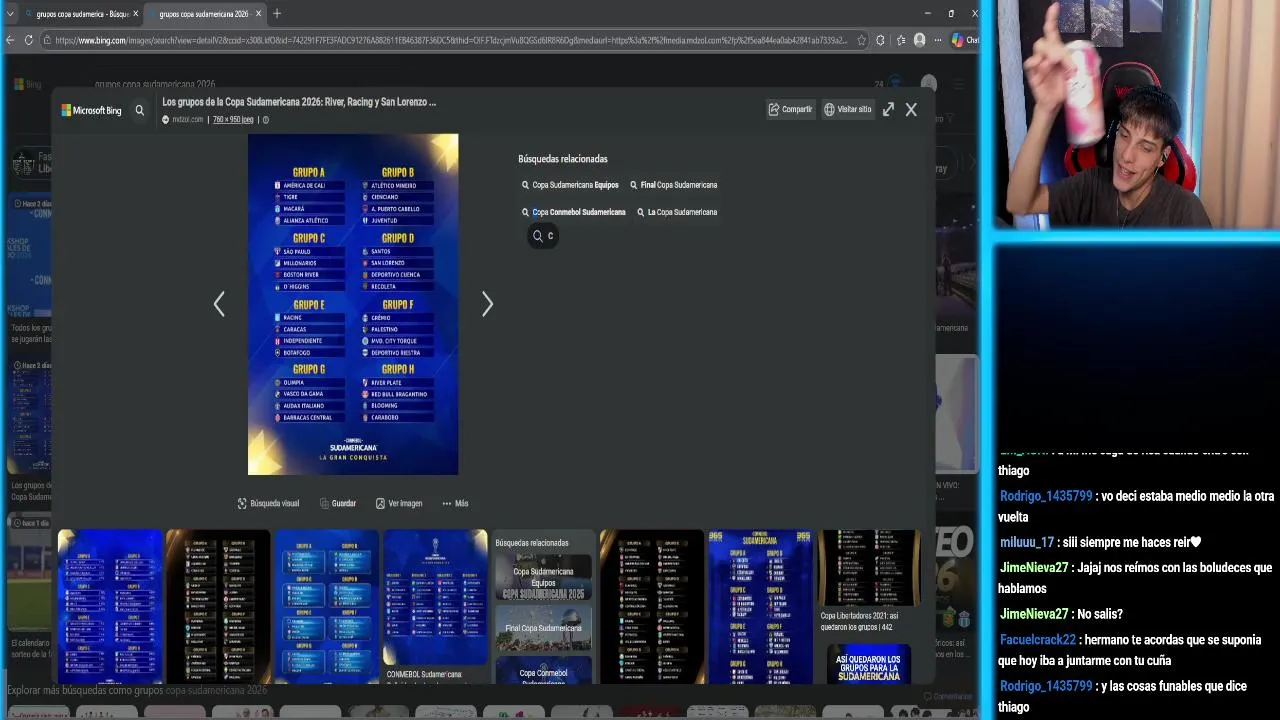Open first blue groups thumbnail in strip

(x=110, y=607)
